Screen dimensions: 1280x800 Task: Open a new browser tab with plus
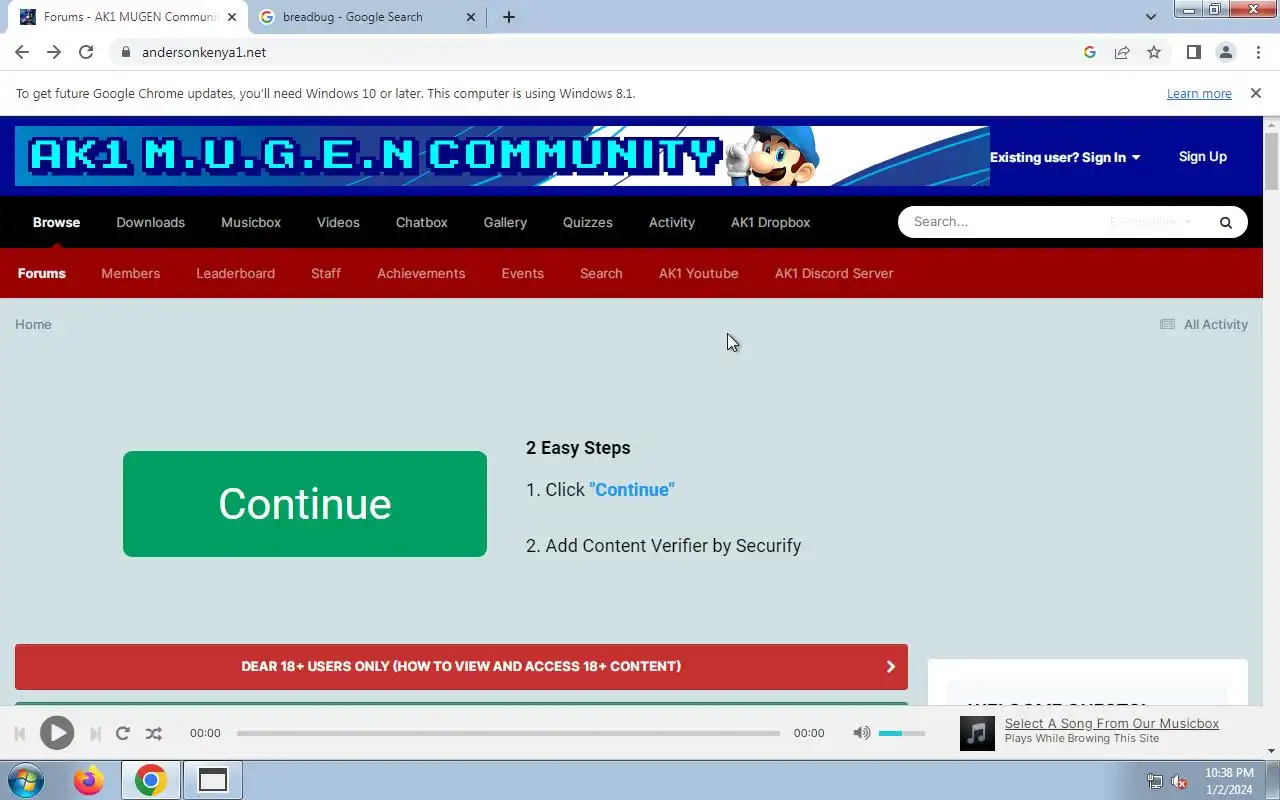pos(509,17)
